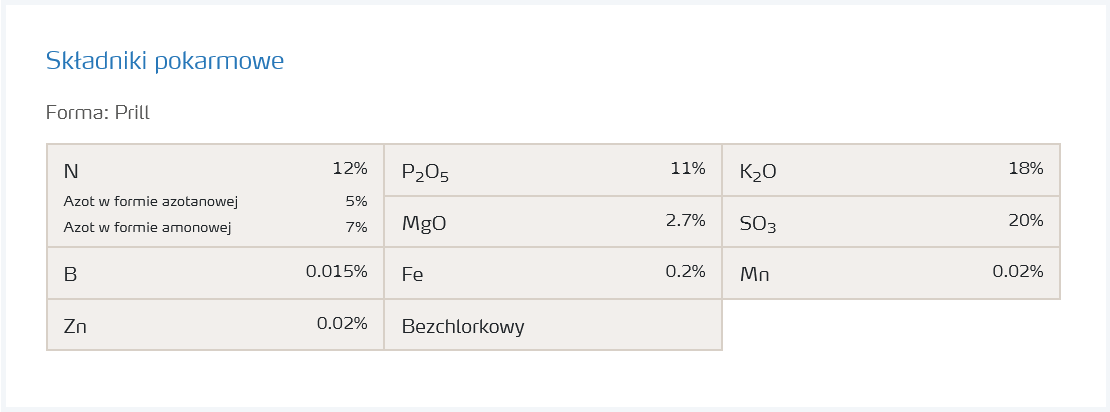1110x412 pixels.
Task: Click the Składniki pokarmowe heading
Action: coord(165,61)
